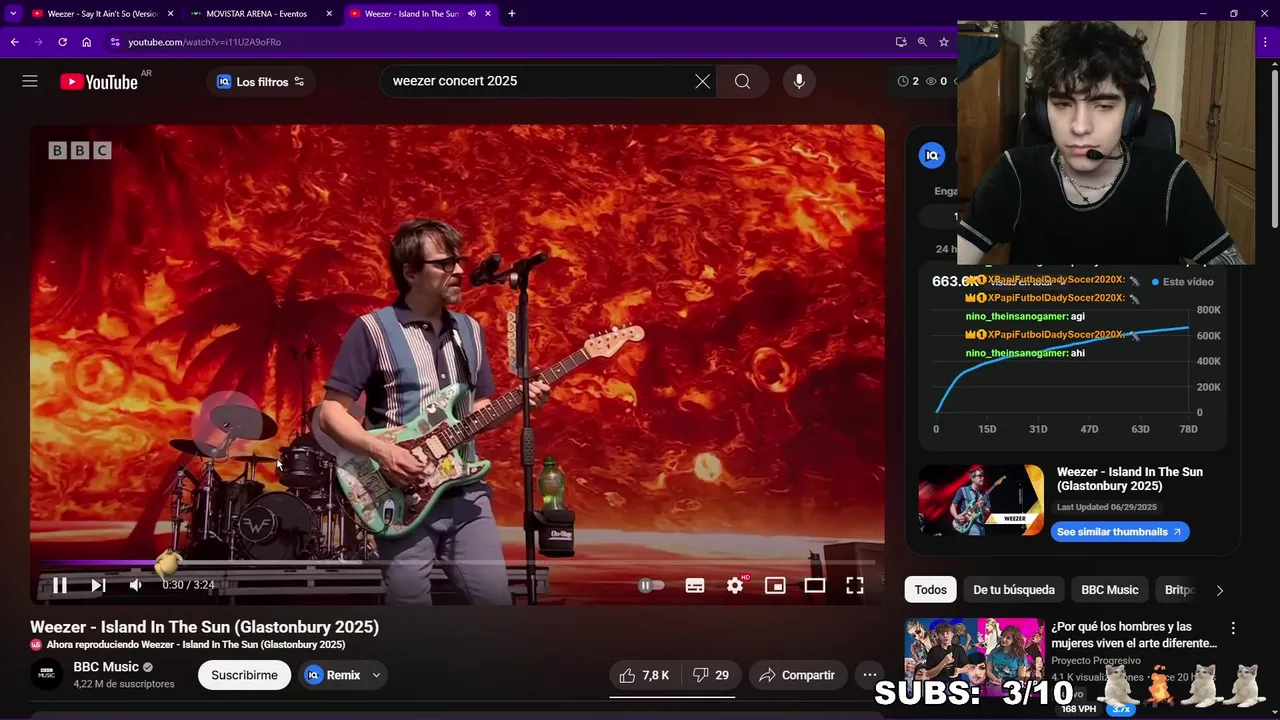Clear the search query with X
Viewport: 1280px width, 720px height.
pyautogui.click(x=703, y=81)
